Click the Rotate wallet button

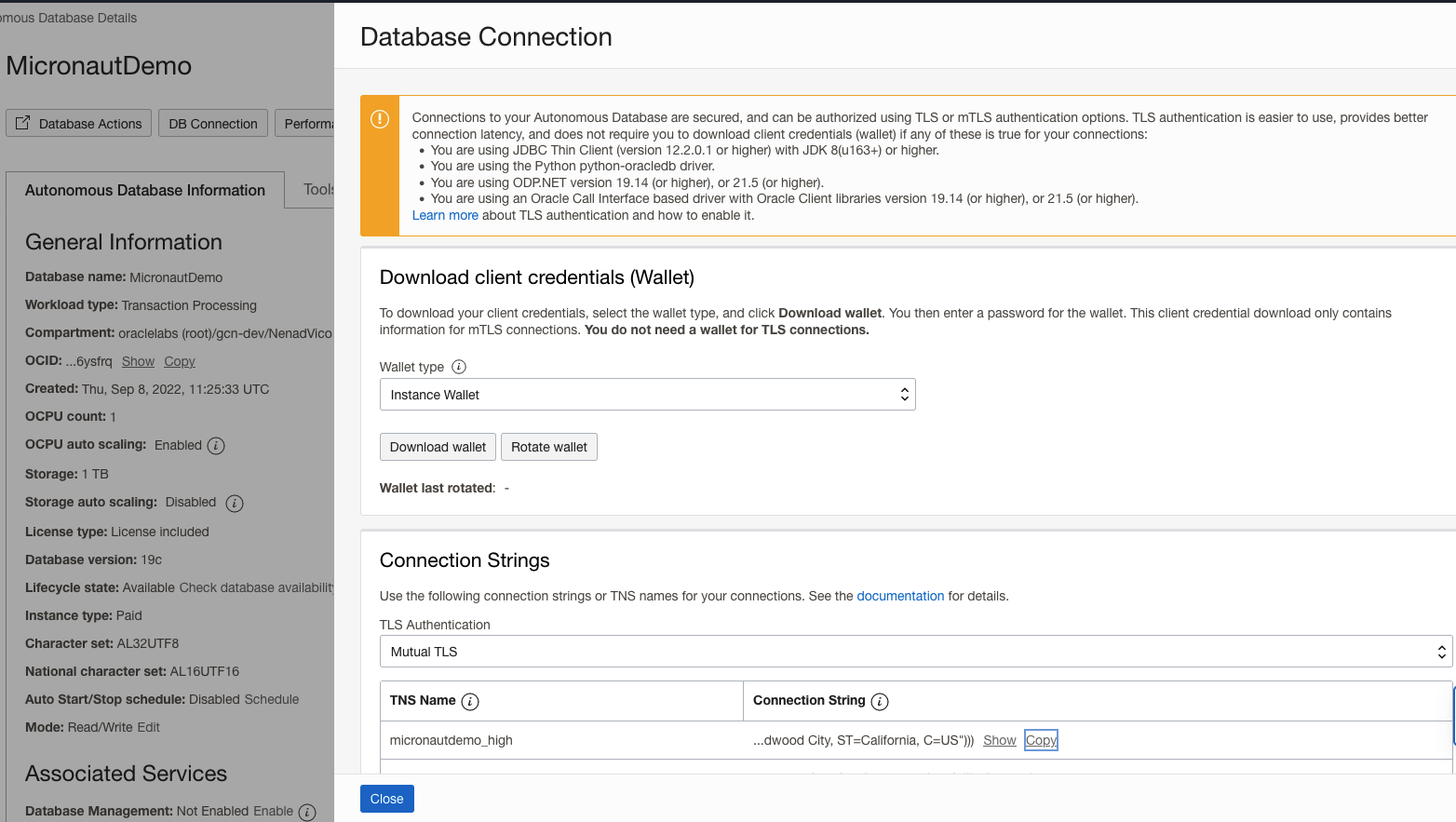tap(549, 447)
